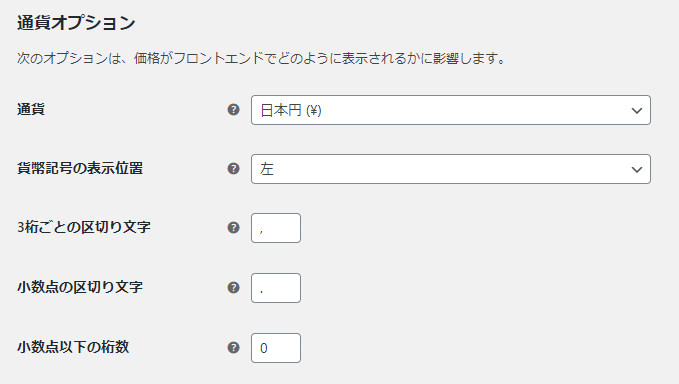679x384 pixels.
Task: Click the 通貨オプション section heading
Action: (x=76, y=23)
